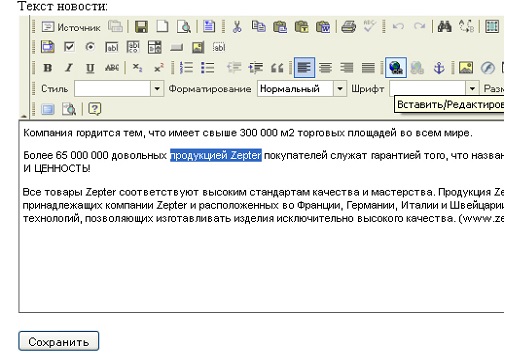505x361 pixels.
Task: Toggle underline formatting
Action: click(x=90, y=68)
